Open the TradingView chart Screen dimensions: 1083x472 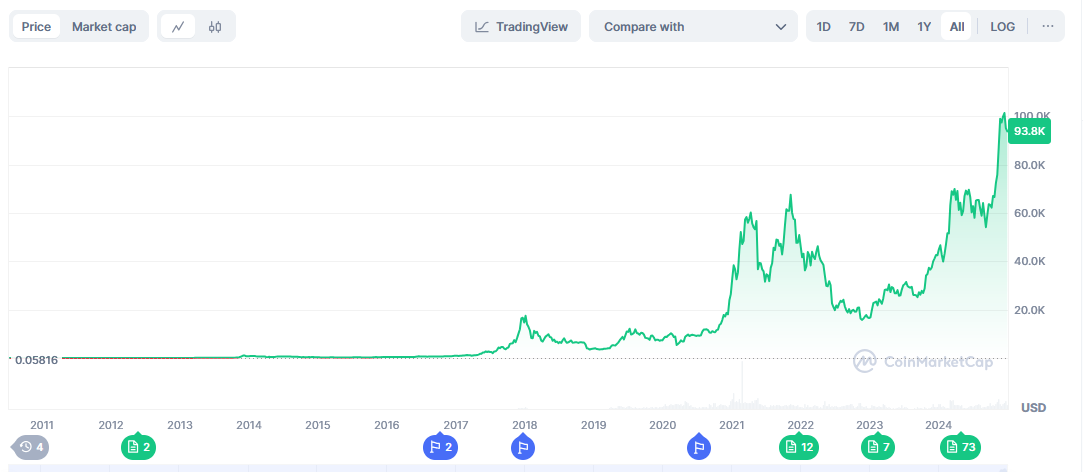coord(521,26)
